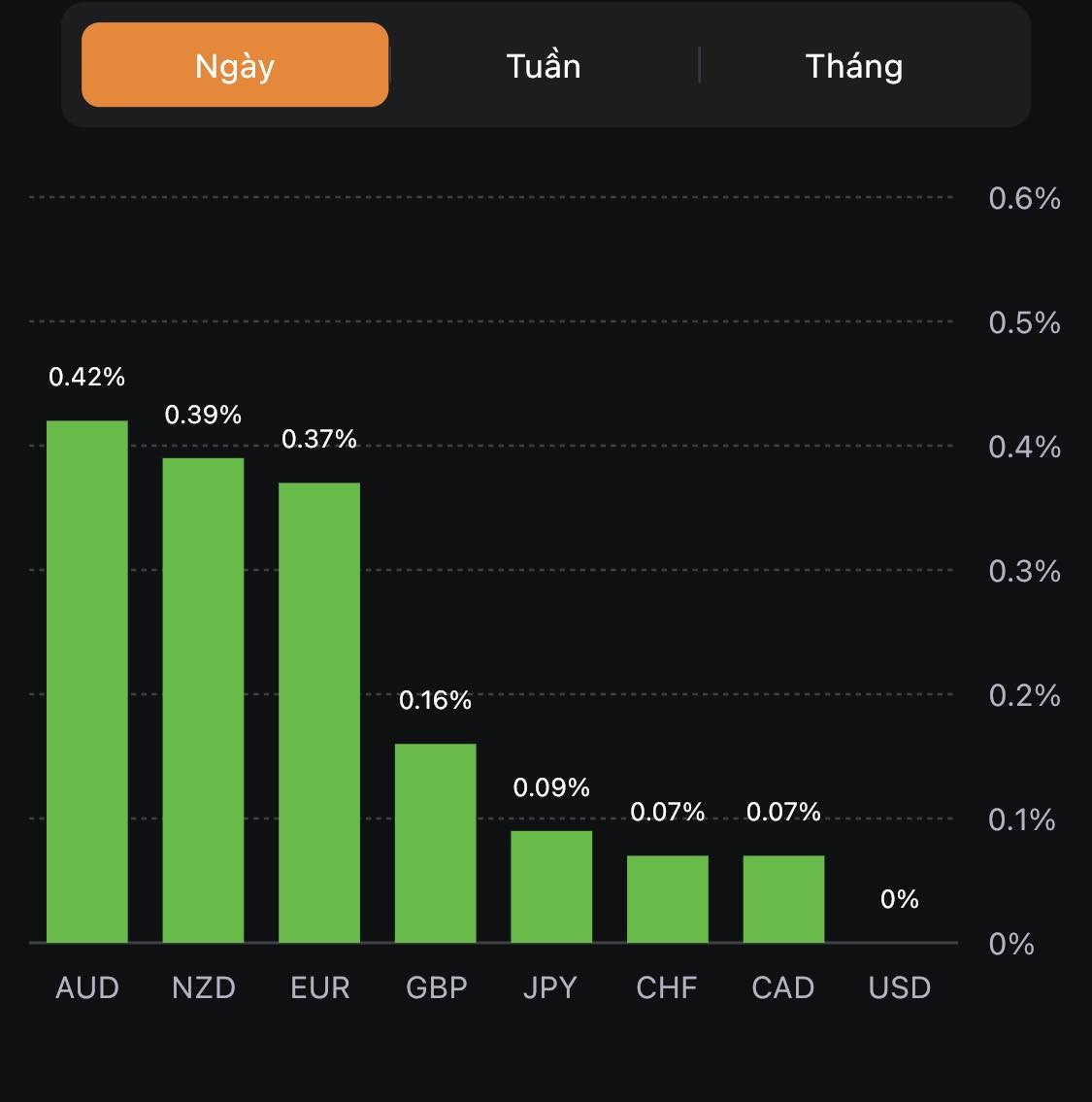Switch to the Tuần tab

click(x=544, y=66)
